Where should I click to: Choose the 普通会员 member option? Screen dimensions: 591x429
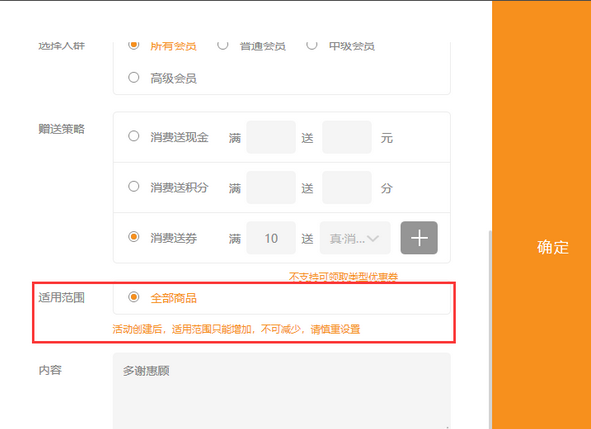point(223,45)
